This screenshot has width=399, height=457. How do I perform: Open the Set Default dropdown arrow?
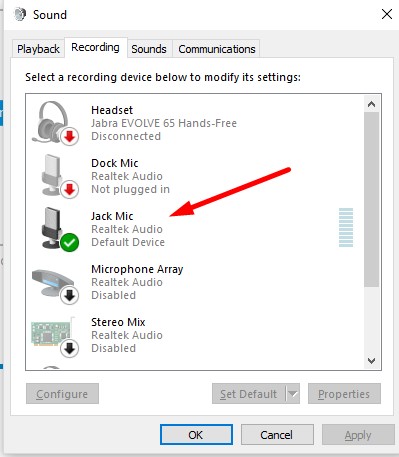[x=293, y=394]
